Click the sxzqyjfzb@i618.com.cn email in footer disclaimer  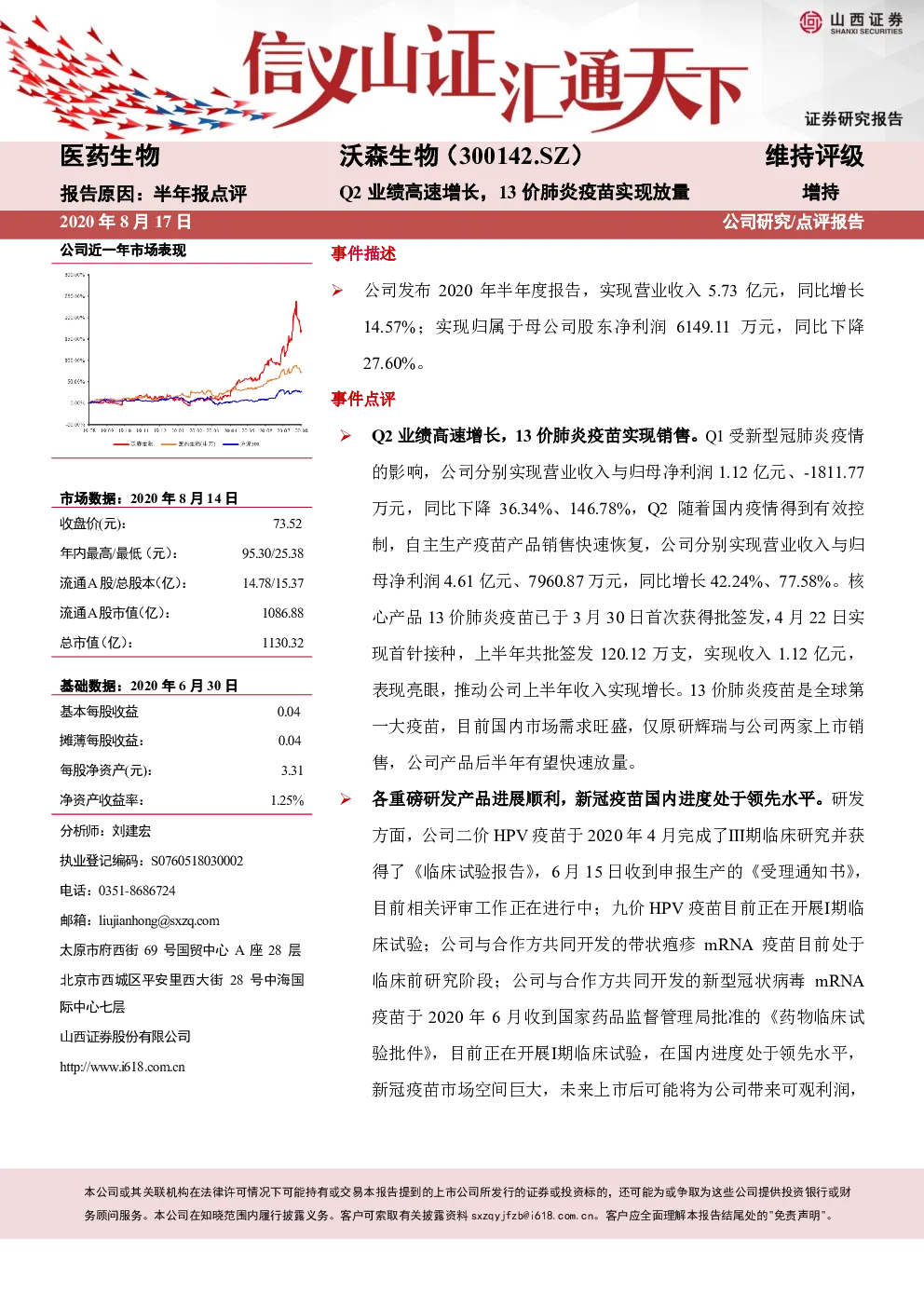pyautogui.click(x=535, y=1215)
